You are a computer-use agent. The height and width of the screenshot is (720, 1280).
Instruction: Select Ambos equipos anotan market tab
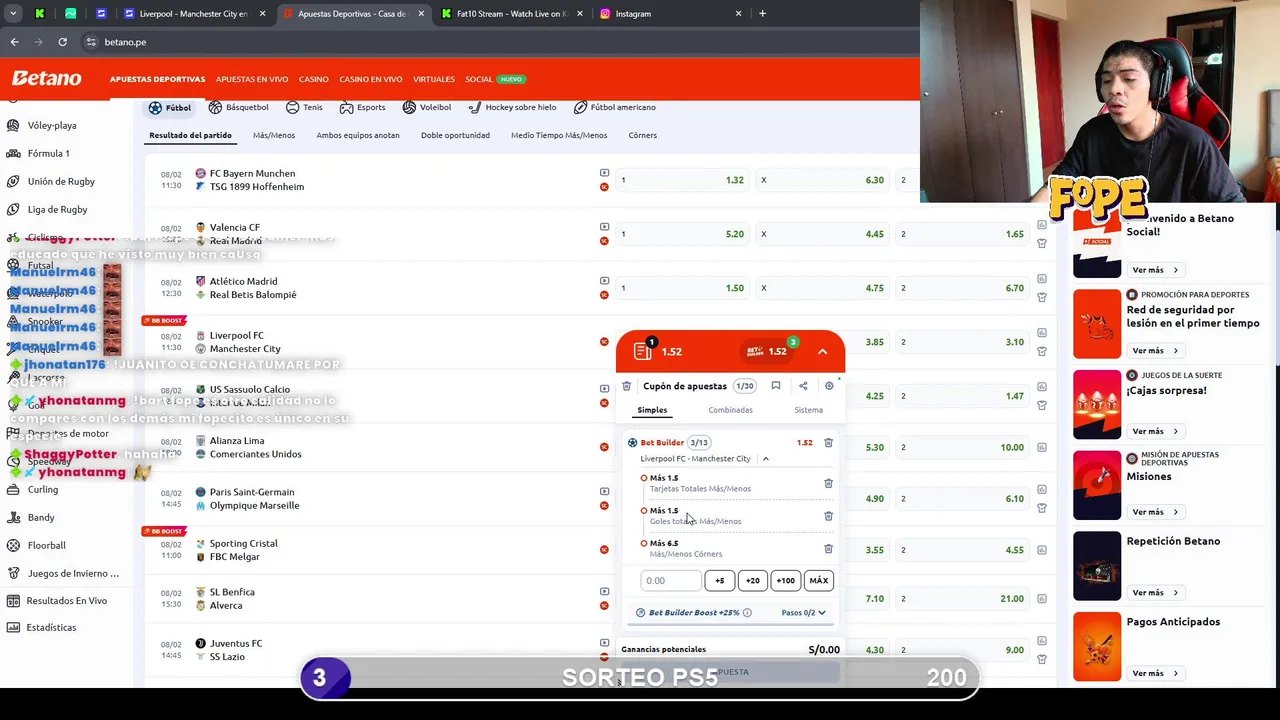pos(358,135)
